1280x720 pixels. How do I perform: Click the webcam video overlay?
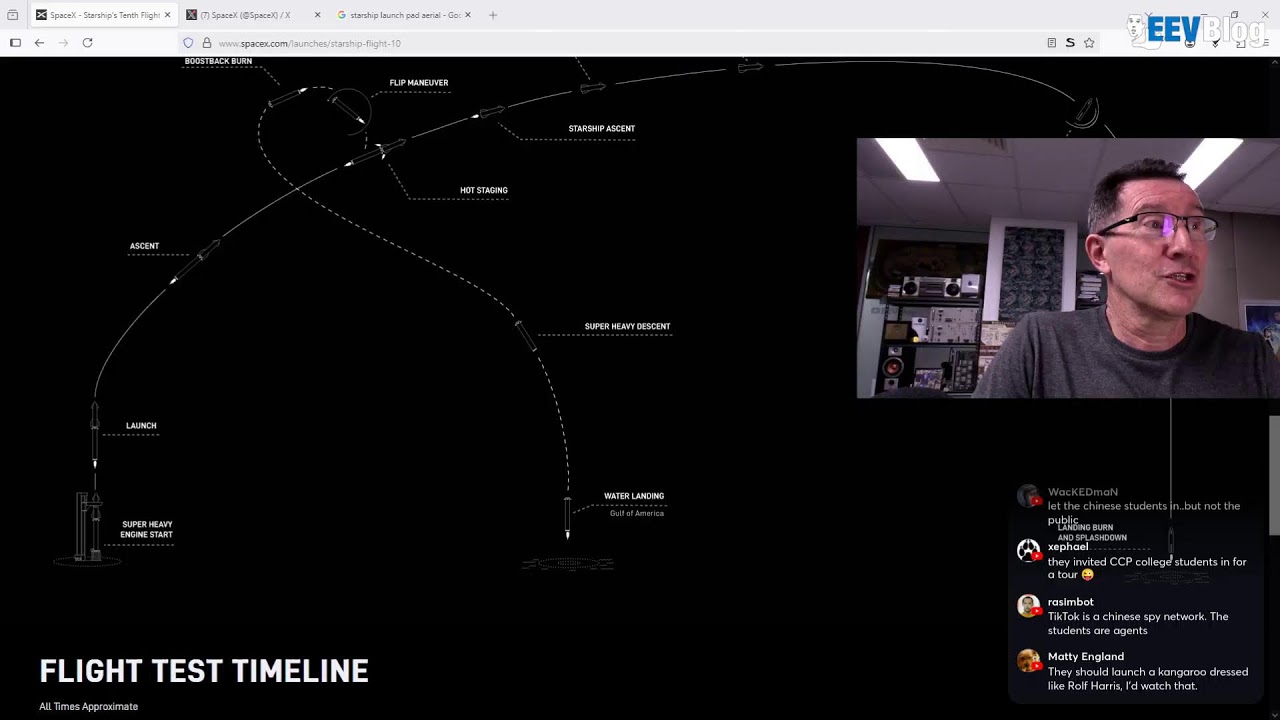coord(1068,268)
